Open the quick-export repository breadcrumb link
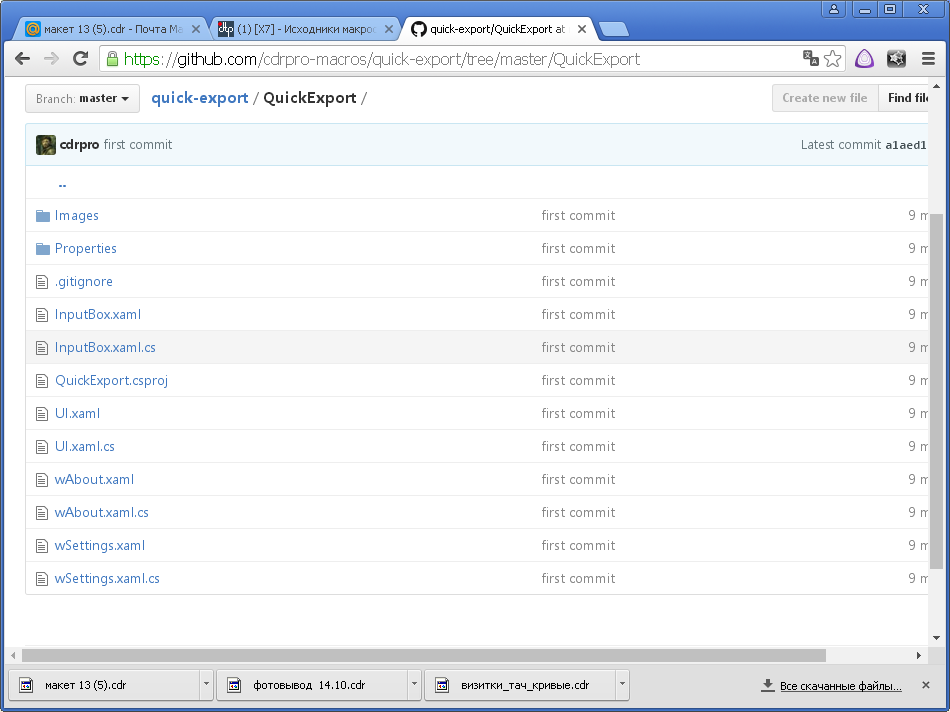 pos(199,98)
